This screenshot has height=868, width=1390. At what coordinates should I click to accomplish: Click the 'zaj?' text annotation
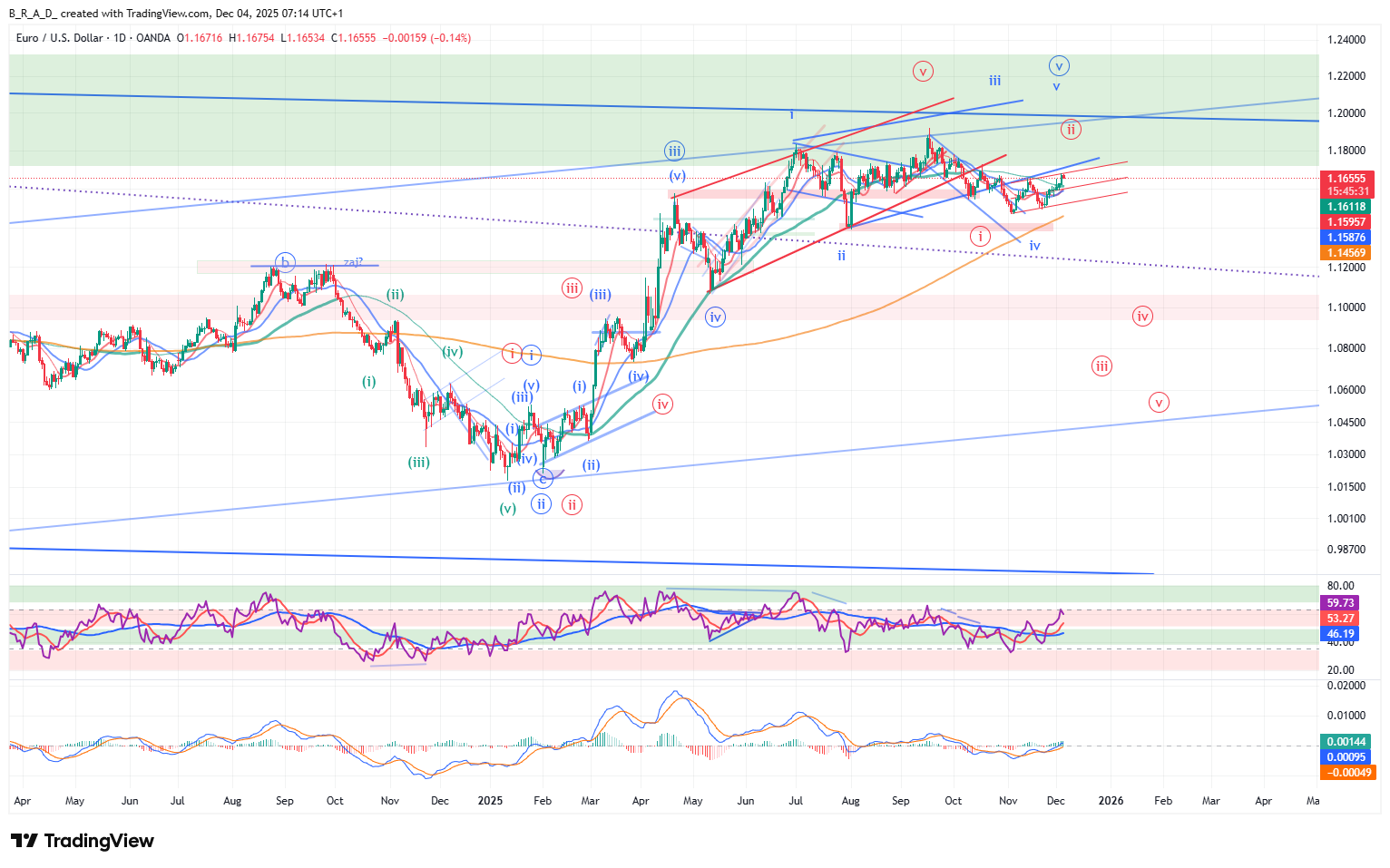[353, 262]
